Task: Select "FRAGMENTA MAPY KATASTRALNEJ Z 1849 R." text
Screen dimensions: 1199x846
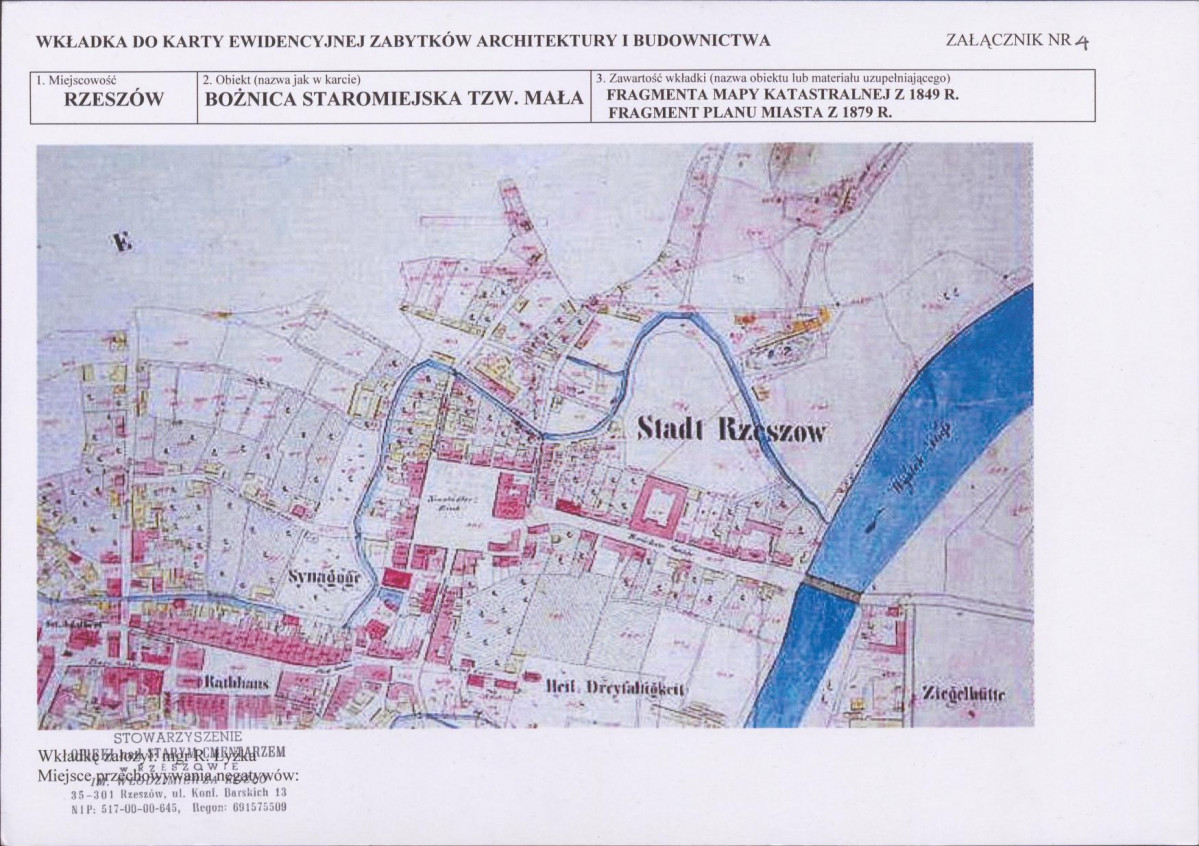Action: (x=782, y=95)
